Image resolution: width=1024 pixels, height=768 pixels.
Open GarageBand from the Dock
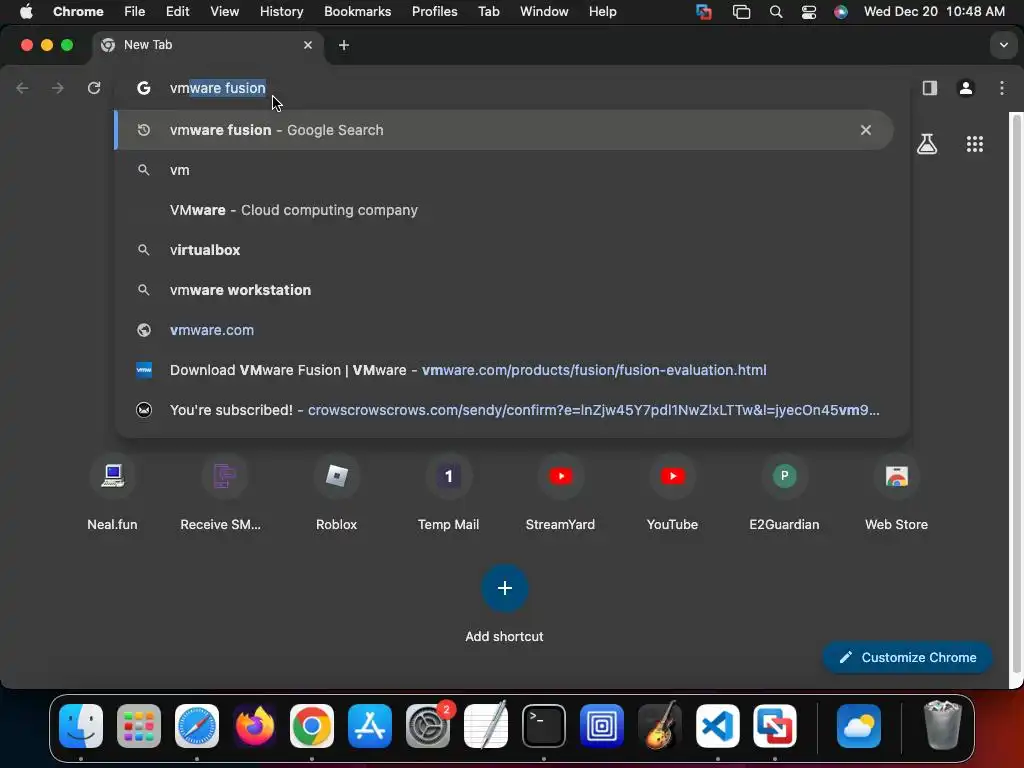pyautogui.click(x=659, y=726)
